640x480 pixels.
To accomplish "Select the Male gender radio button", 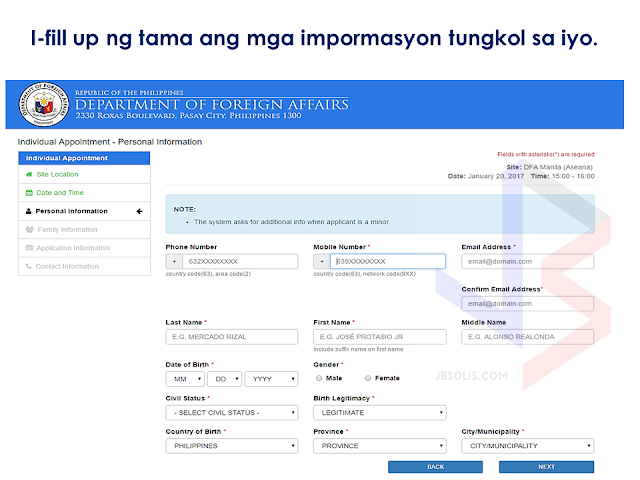I will pos(319,378).
